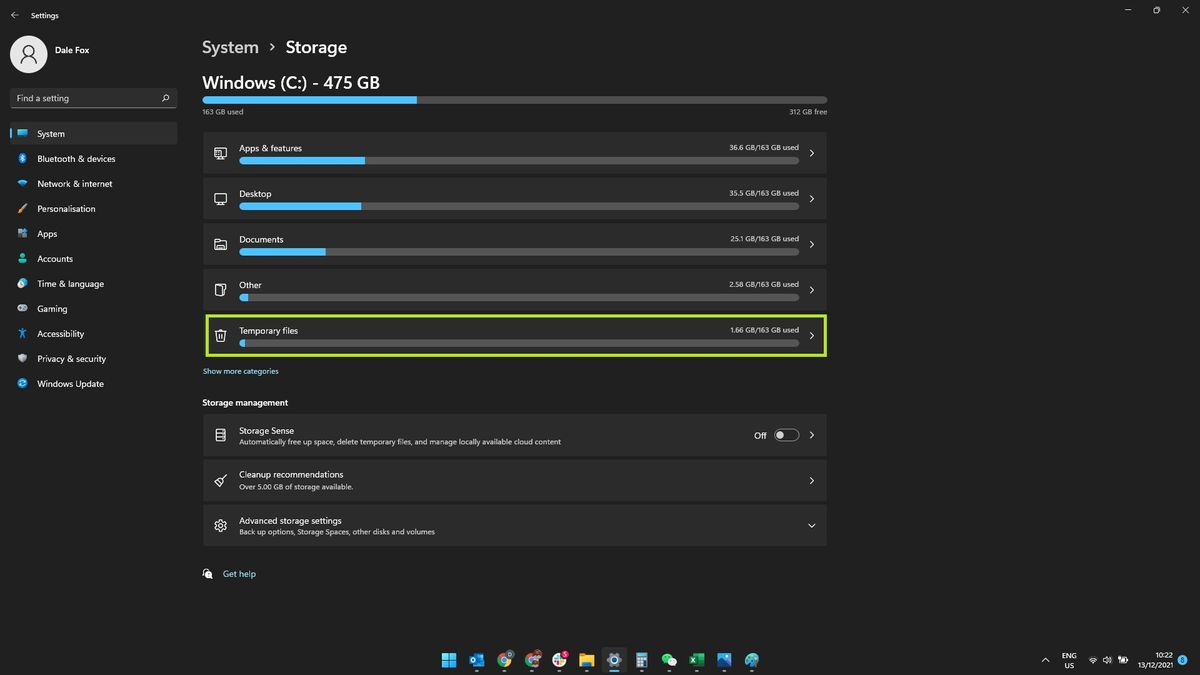Expand Advanced storage settings
Screen dimensions: 1200x675
(811, 525)
